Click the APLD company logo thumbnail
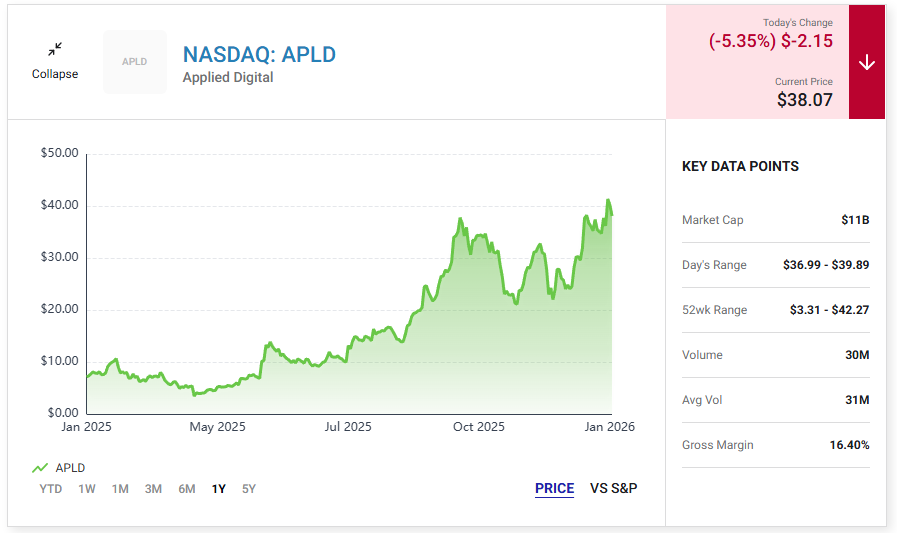The width and height of the screenshot is (897, 533). (135, 62)
